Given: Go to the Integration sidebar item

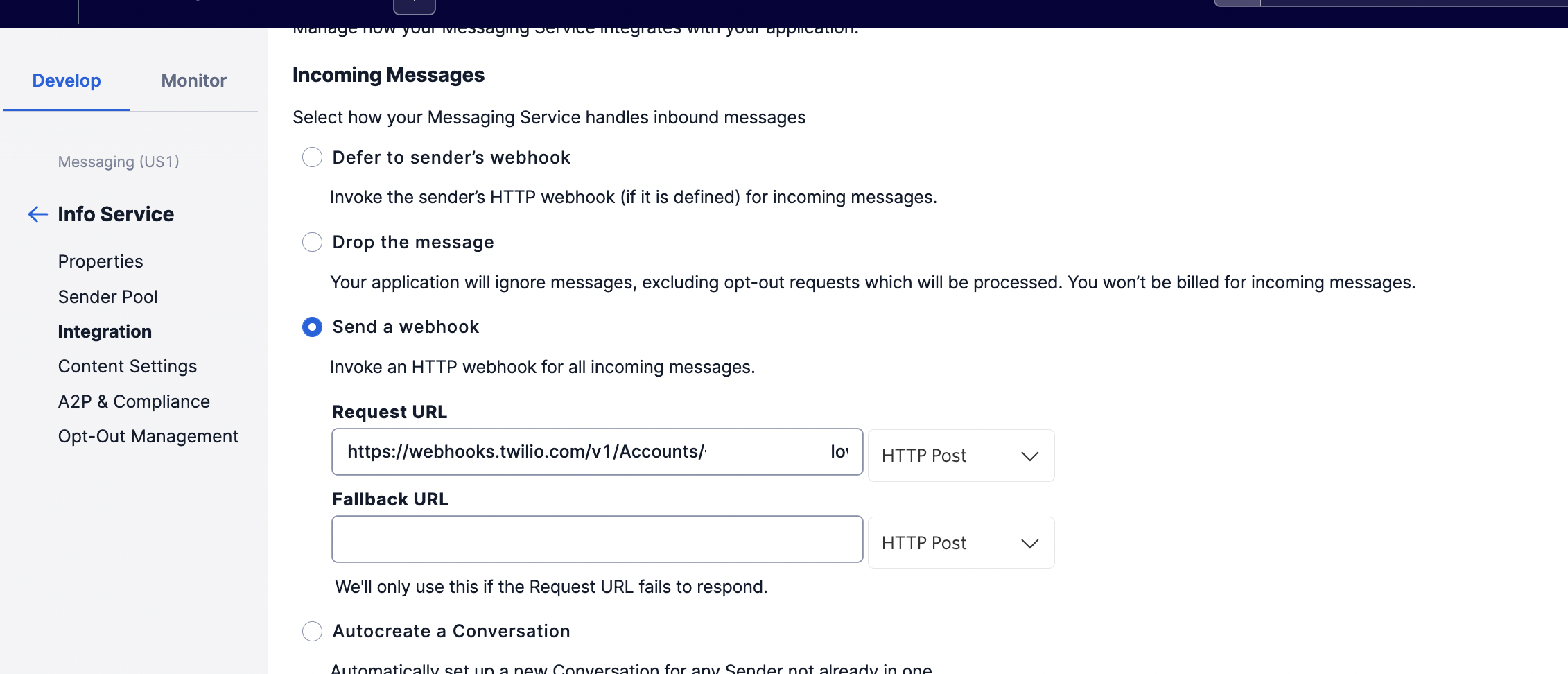Looking at the screenshot, I should 105,331.
